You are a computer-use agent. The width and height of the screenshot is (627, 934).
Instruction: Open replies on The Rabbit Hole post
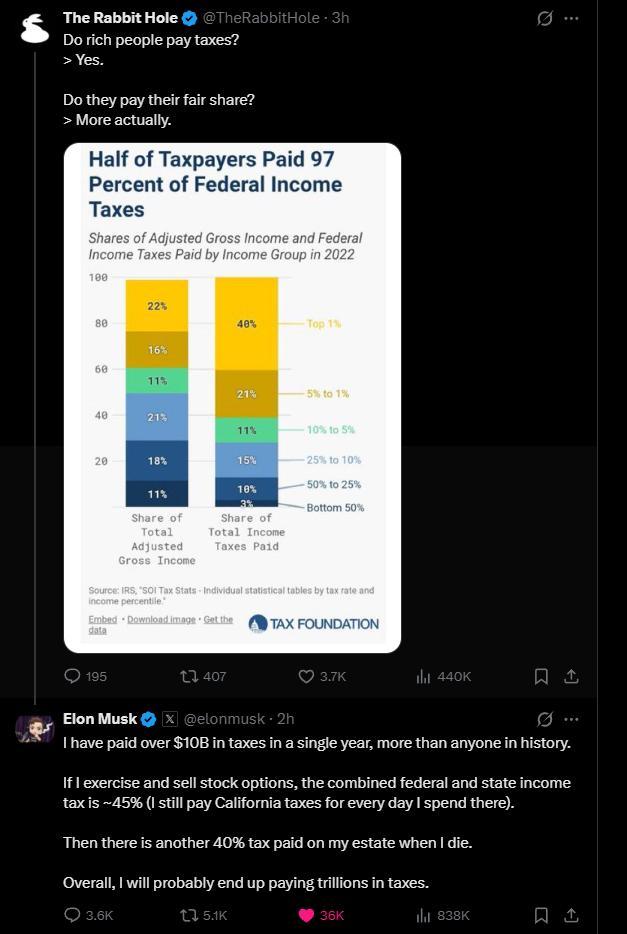[x=85, y=676]
